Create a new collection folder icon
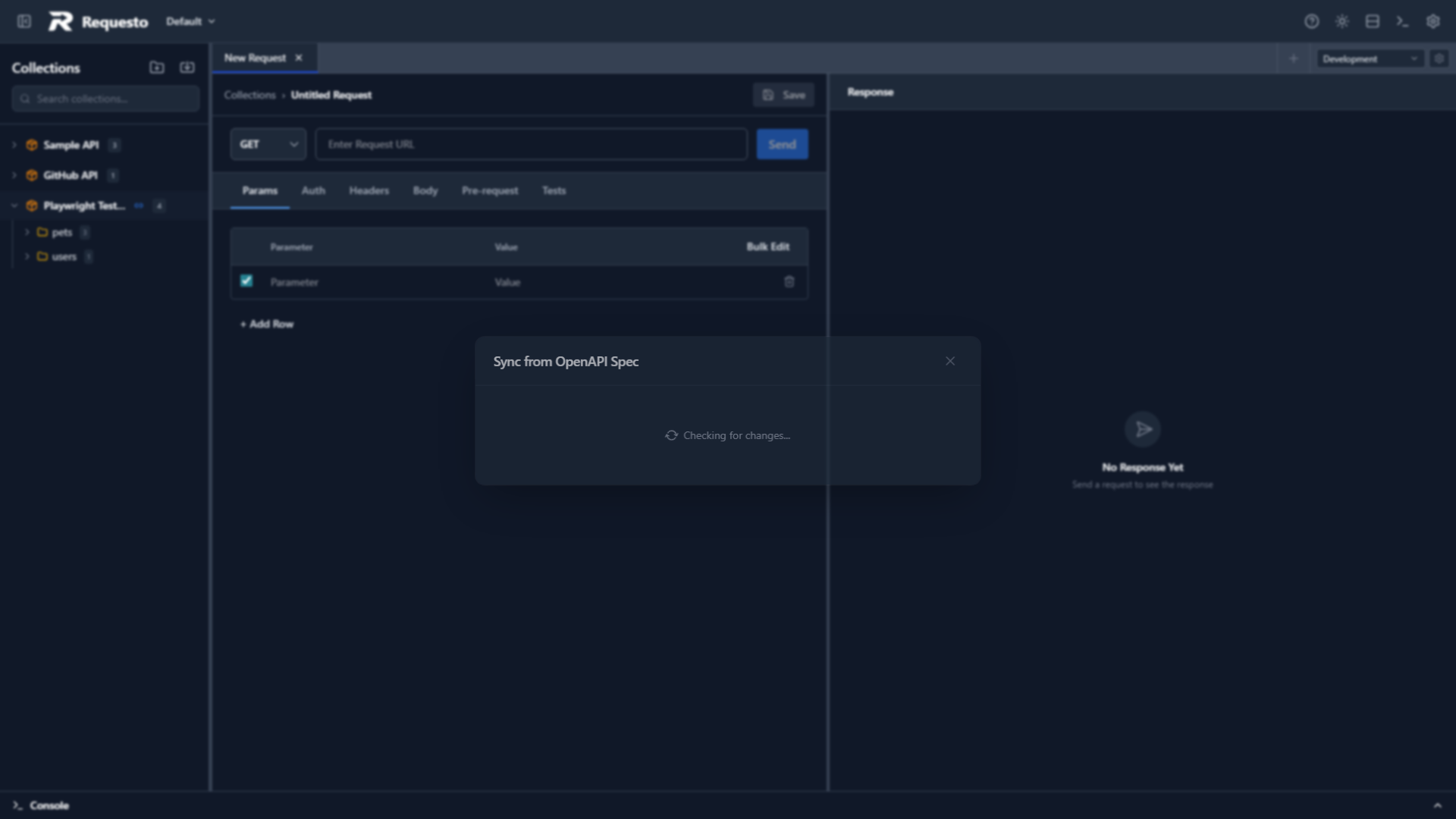The image size is (1456, 819). (157, 67)
